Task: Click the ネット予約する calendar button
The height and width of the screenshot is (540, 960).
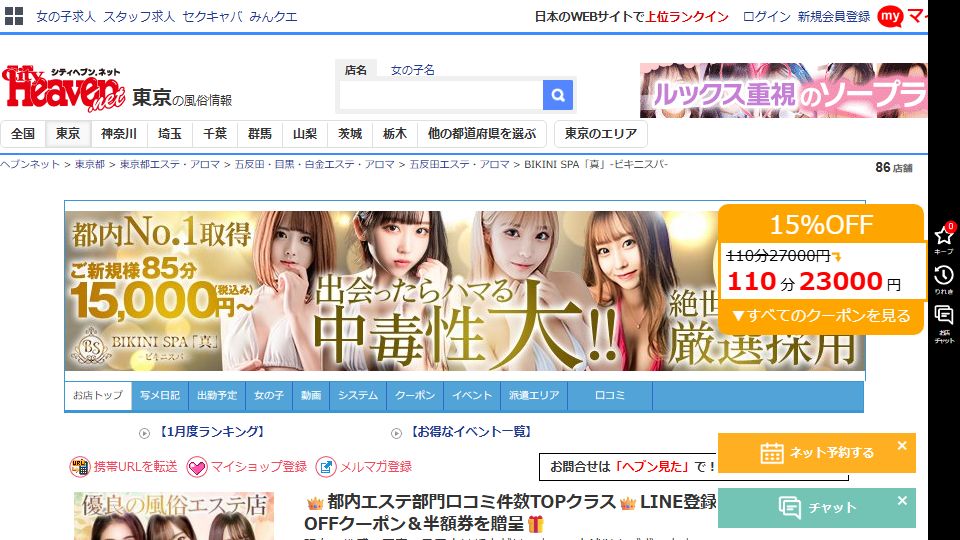Action: [817, 452]
